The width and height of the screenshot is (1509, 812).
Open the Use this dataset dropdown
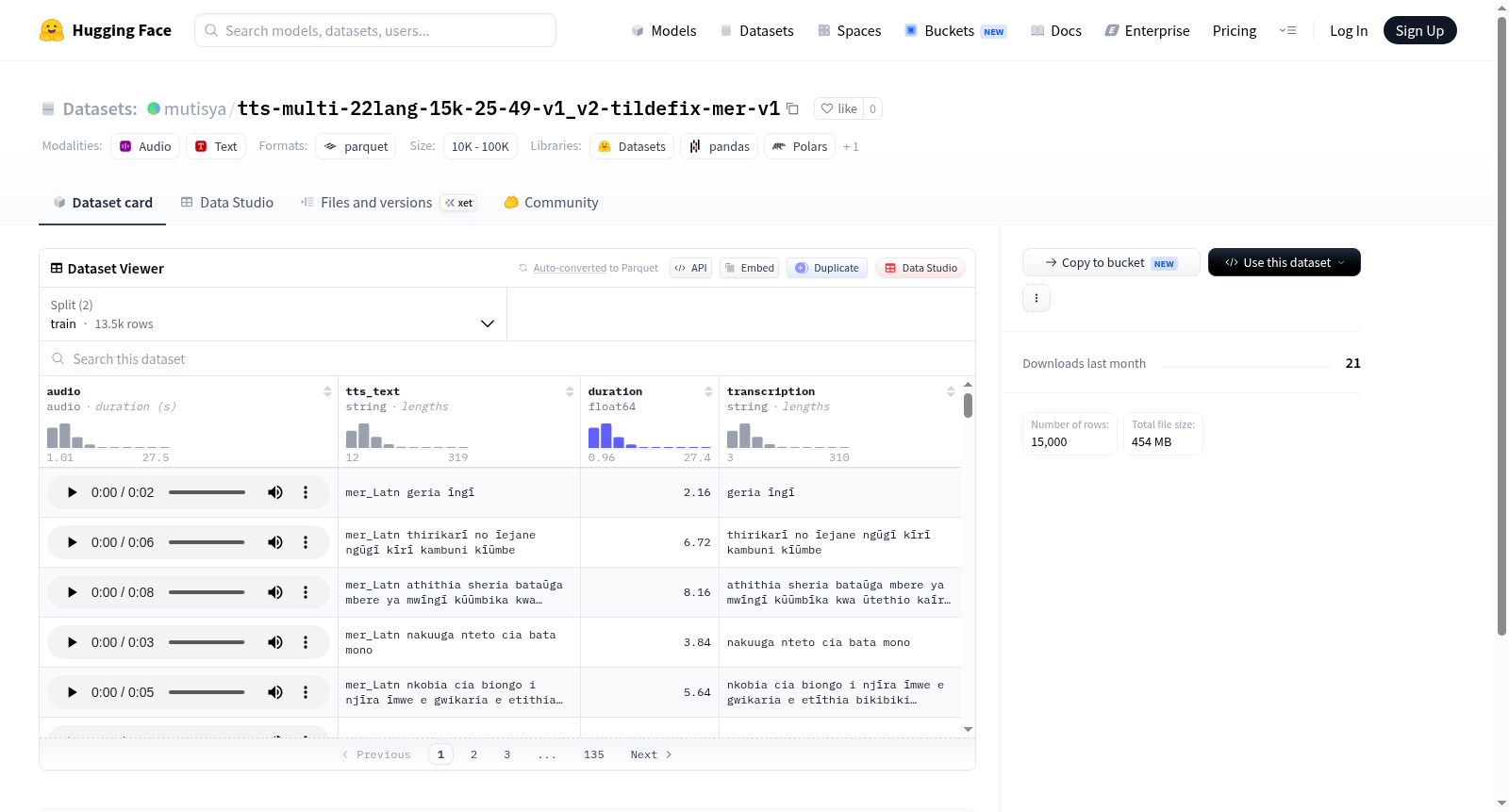point(1284,262)
